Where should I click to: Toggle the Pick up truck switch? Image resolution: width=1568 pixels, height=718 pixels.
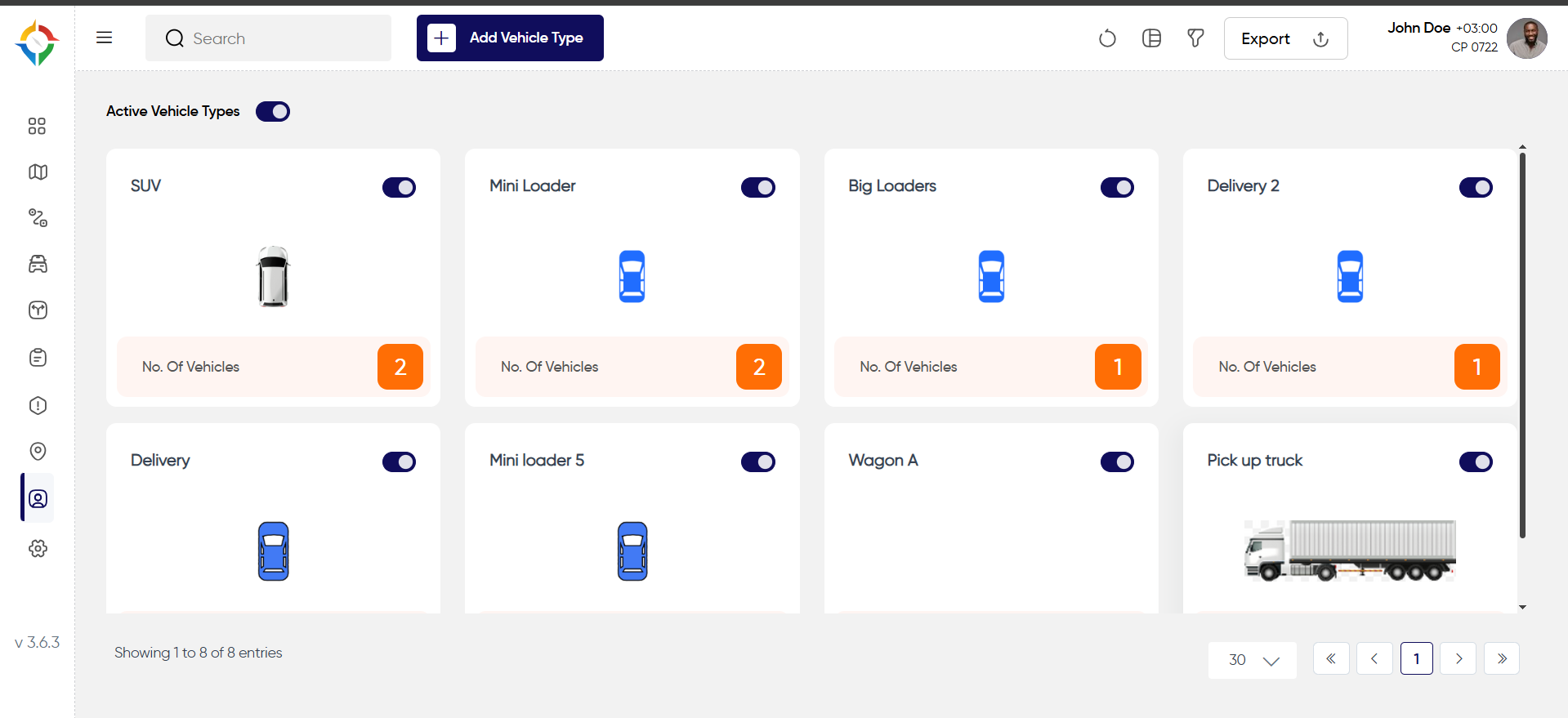tap(1476, 462)
